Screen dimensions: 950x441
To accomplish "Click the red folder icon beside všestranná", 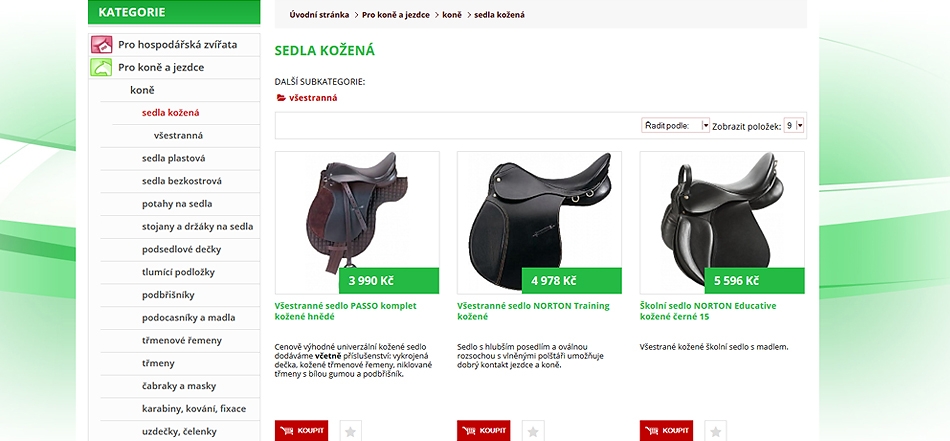I will click(281, 98).
